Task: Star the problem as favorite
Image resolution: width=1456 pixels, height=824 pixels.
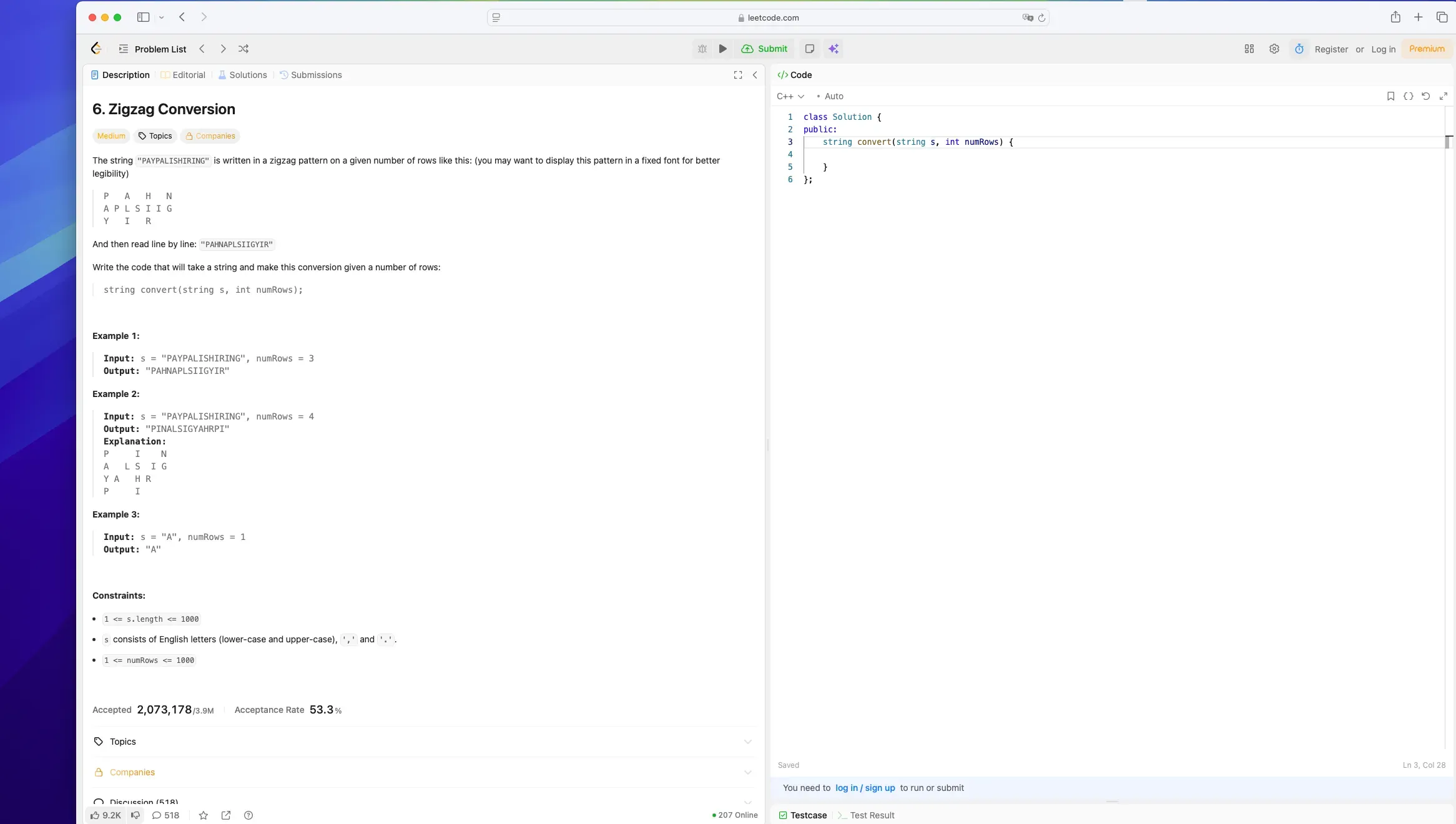Action: pyautogui.click(x=202, y=815)
